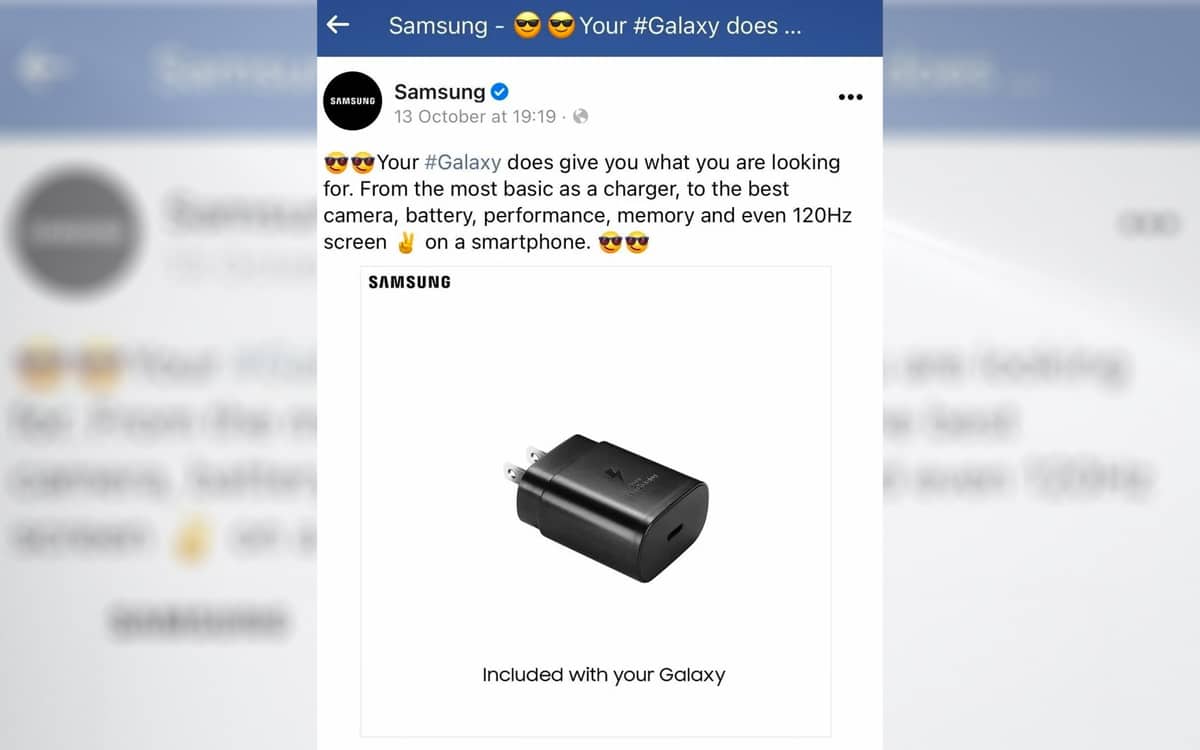Image resolution: width=1200 pixels, height=750 pixels.
Task: Click the '120Hz' text in the post
Action: [818, 215]
